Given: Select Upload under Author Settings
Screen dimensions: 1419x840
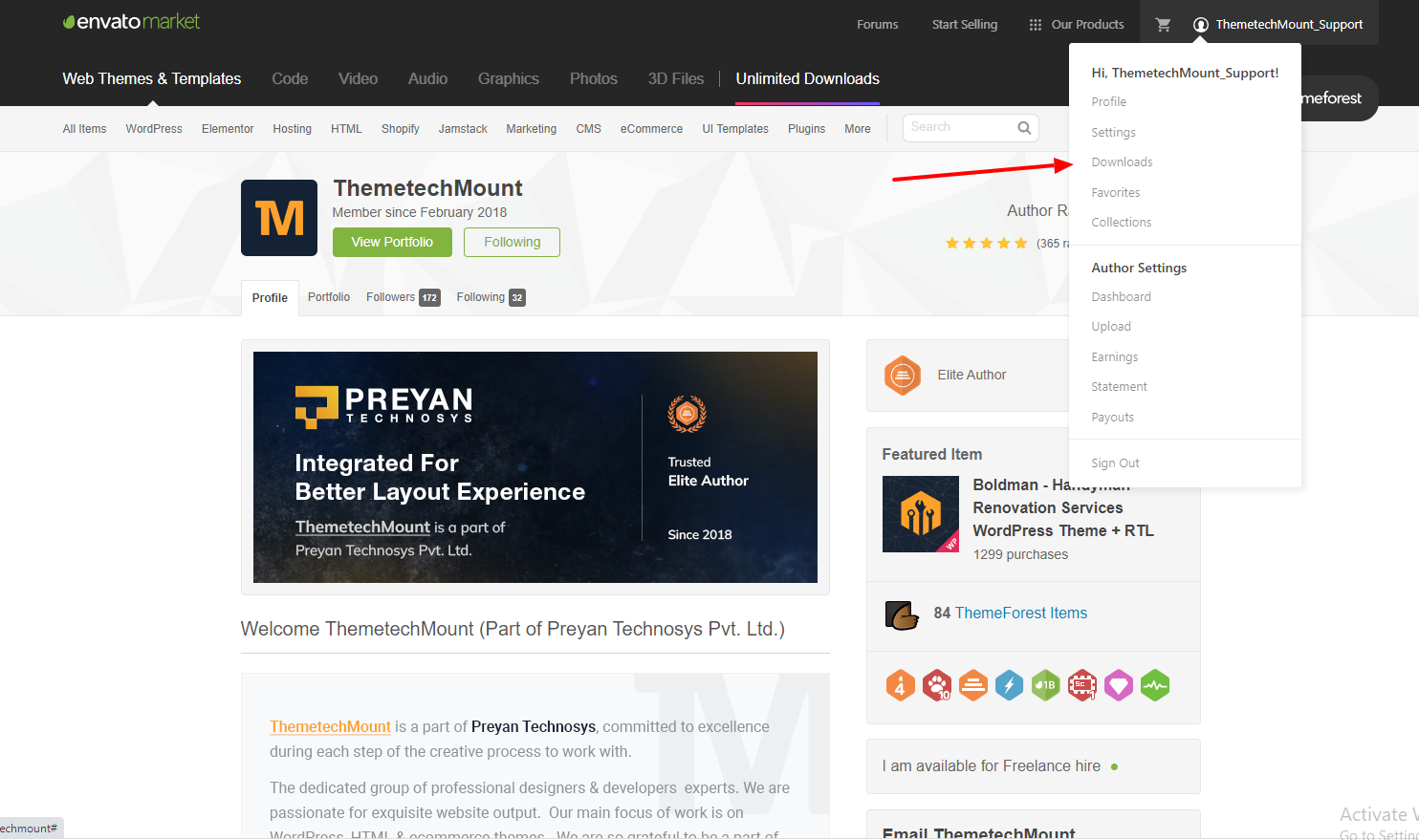Looking at the screenshot, I should point(1111,327).
